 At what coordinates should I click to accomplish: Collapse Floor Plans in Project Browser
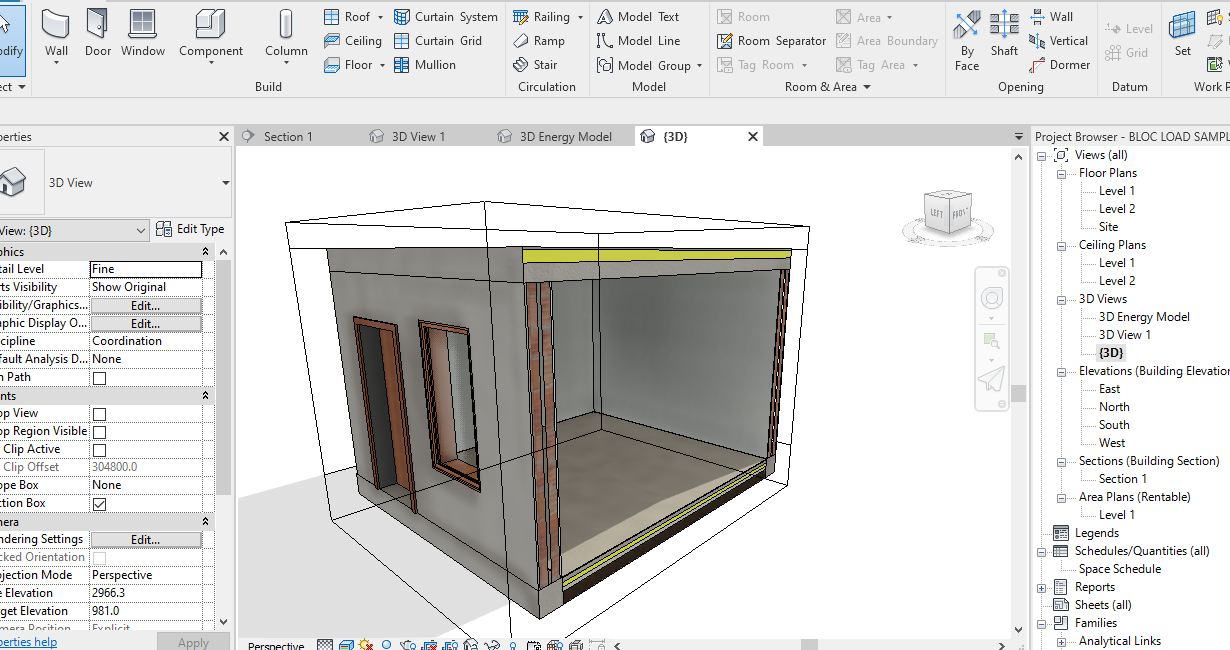[1061, 172]
